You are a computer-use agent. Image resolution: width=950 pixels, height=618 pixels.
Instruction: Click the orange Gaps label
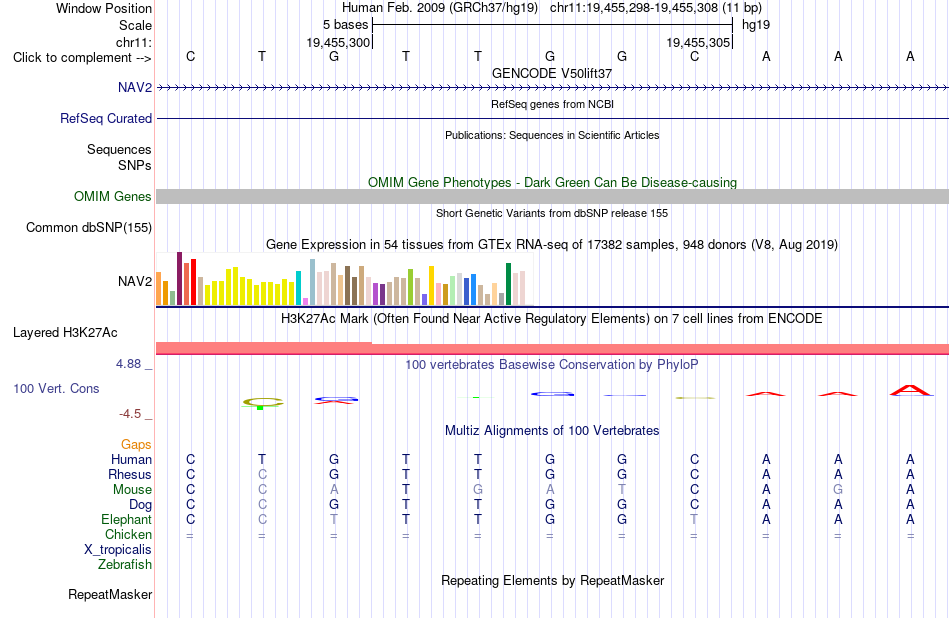pos(136,445)
